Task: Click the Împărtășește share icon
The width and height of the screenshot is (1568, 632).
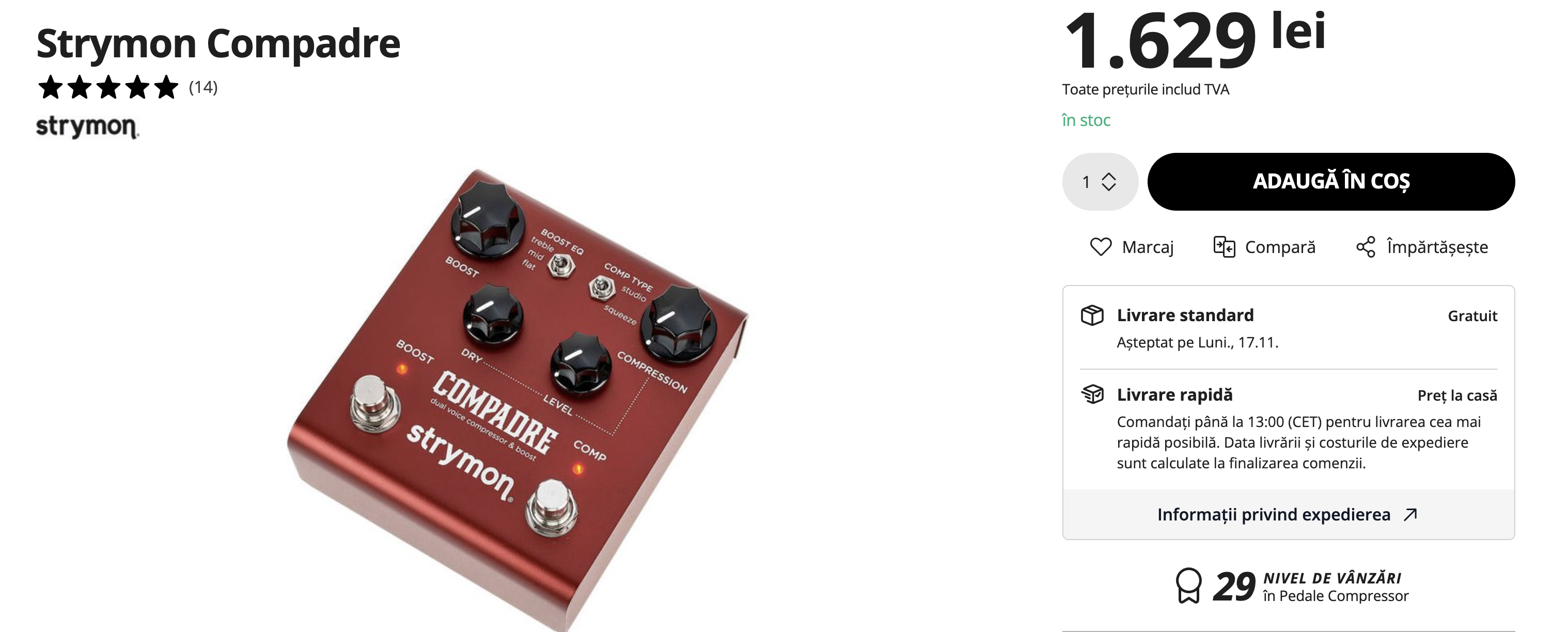Action: point(1366,247)
